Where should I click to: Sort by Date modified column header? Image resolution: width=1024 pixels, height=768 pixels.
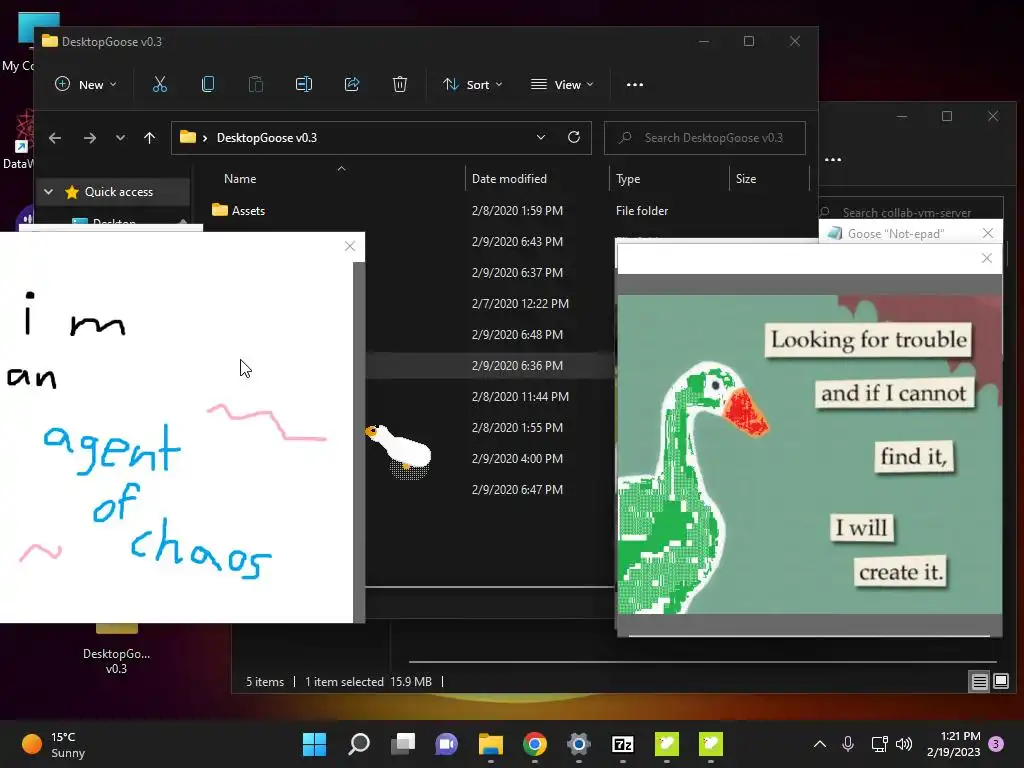tap(509, 179)
